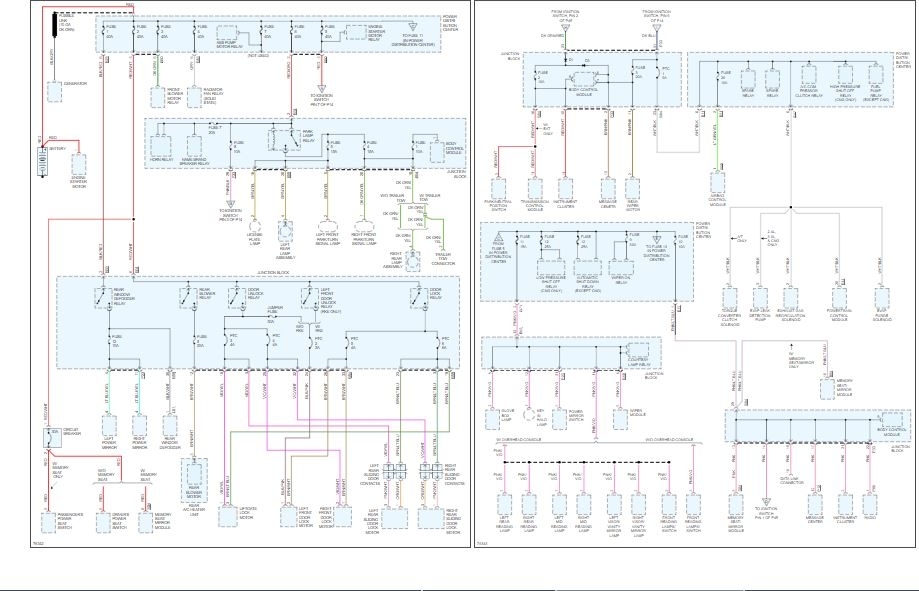Select the Wiper Module box
Screen dimensions: 919x591
(x=620, y=419)
